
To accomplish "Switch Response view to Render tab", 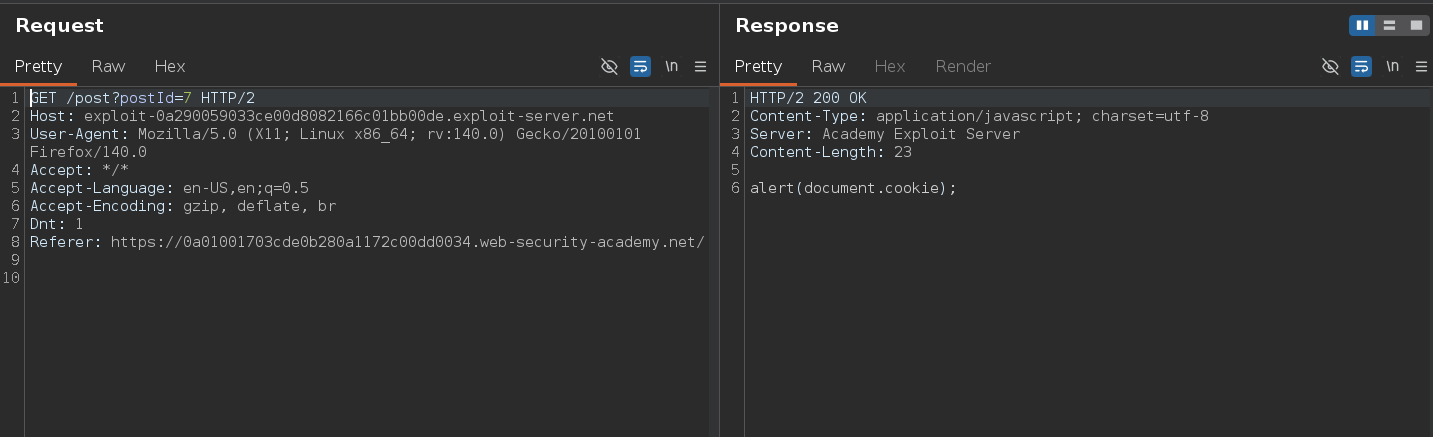I will (x=963, y=66).
